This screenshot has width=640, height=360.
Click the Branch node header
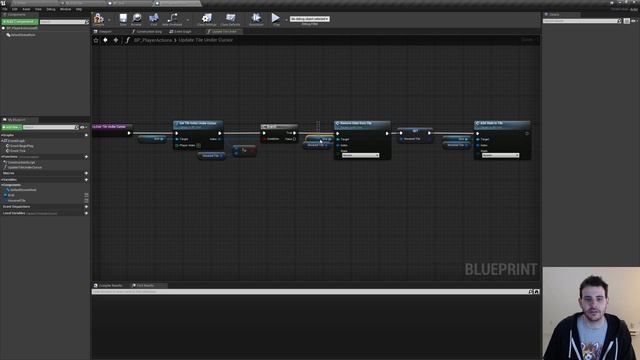point(279,127)
